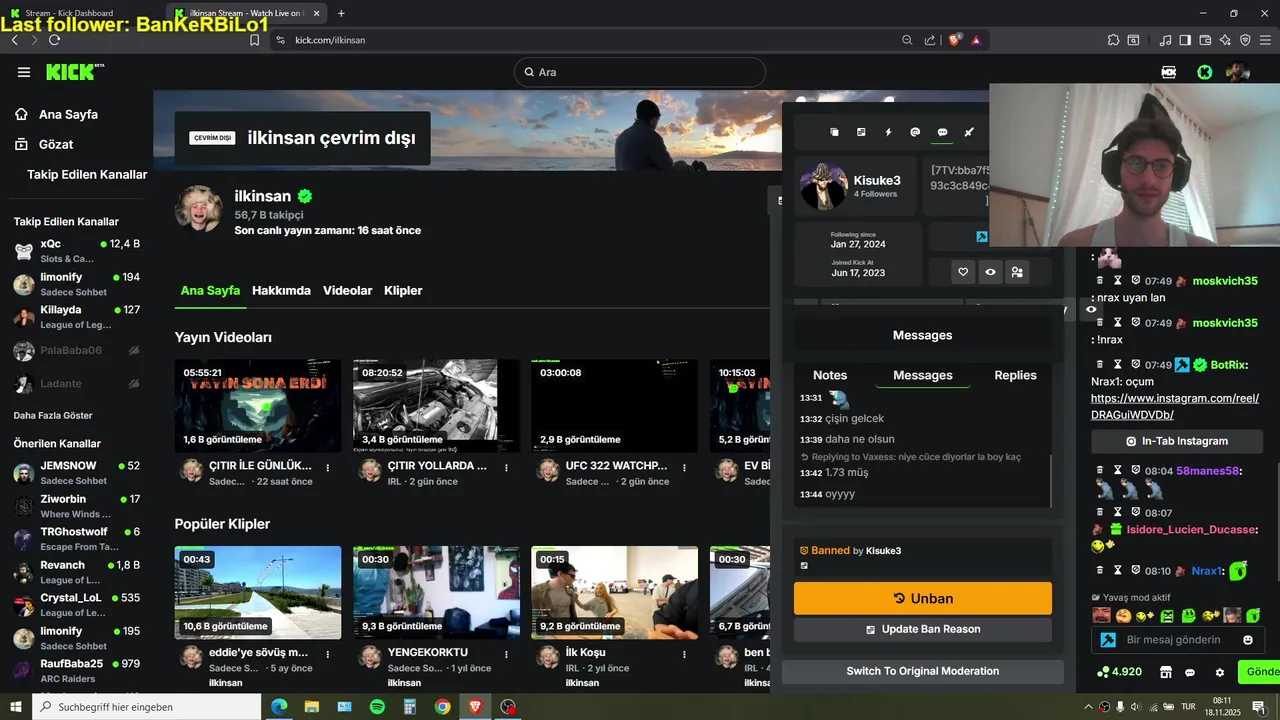Switch to the Replies tab

(x=1015, y=375)
